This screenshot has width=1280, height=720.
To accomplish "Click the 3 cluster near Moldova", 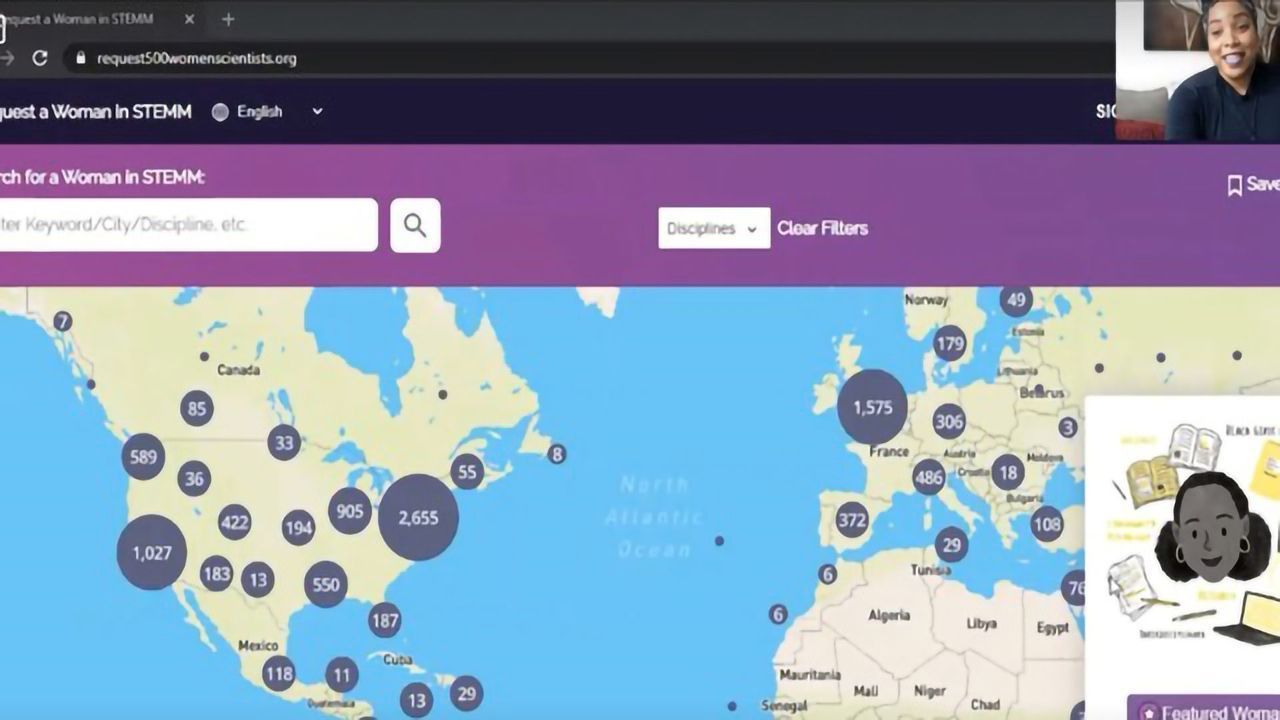I will click(1068, 428).
